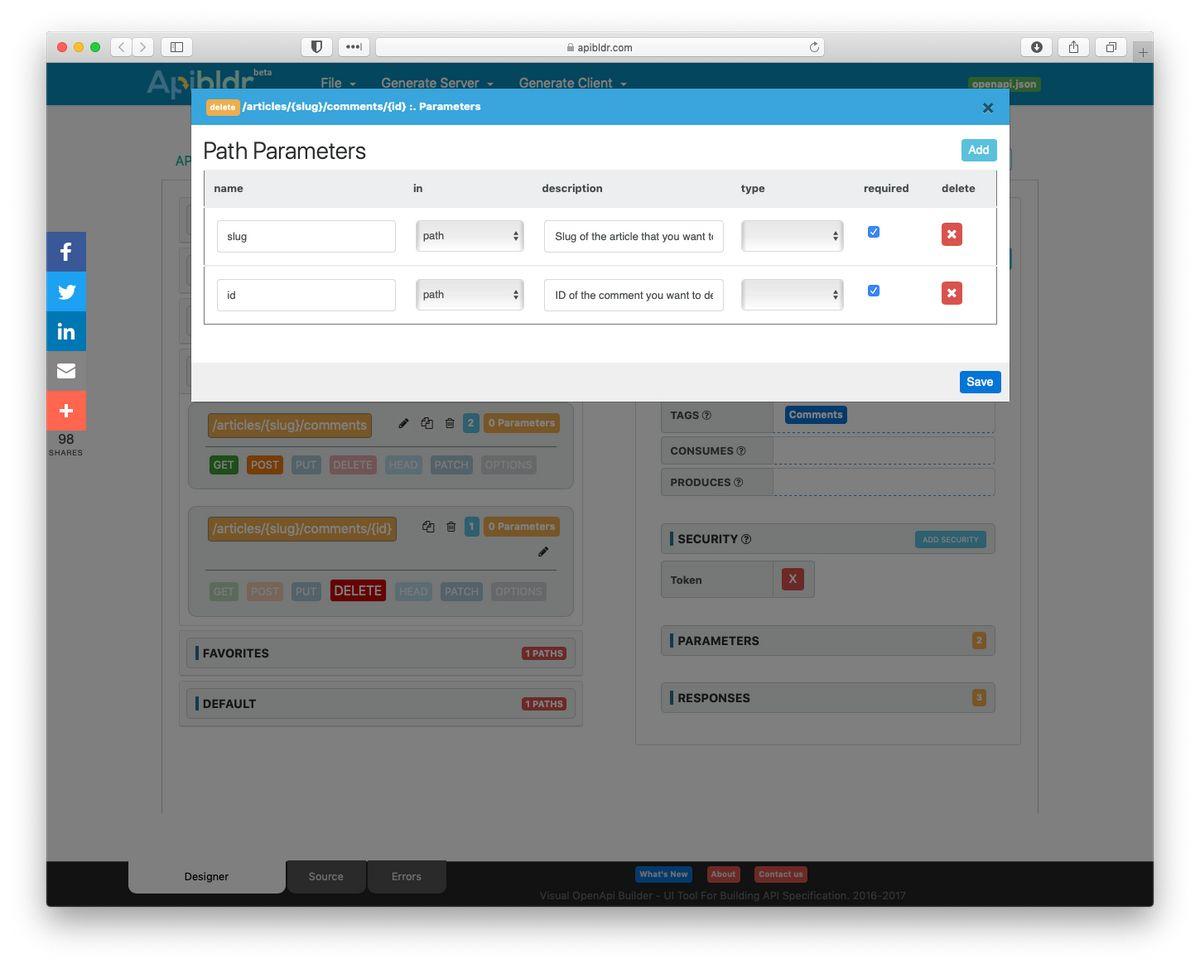Image resolution: width=1200 pixels, height=968 pixels.
Task: Delete the slug parameter row
Action: point(951,234)
